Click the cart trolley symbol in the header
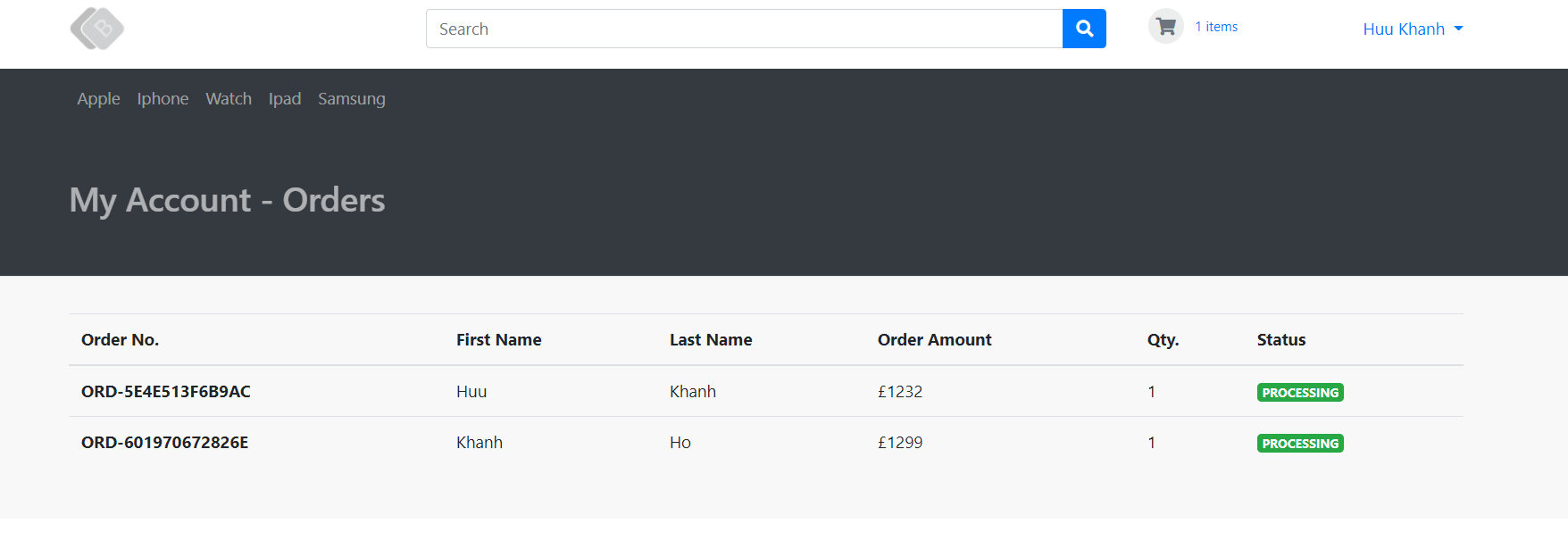The image size is (1568, 549). [x=1165, y=26]
